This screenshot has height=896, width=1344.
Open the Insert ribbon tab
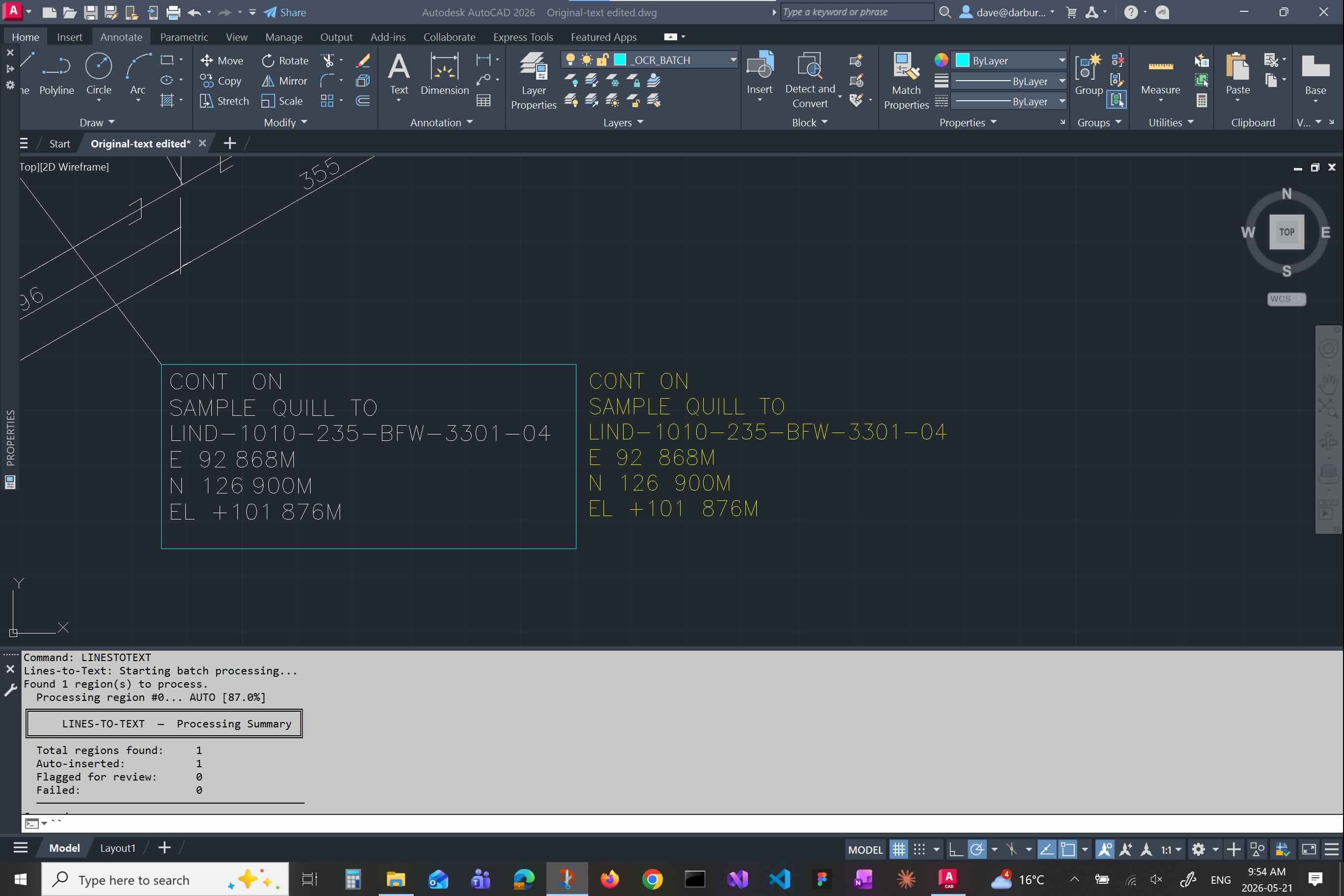click(x=70, y=37)
